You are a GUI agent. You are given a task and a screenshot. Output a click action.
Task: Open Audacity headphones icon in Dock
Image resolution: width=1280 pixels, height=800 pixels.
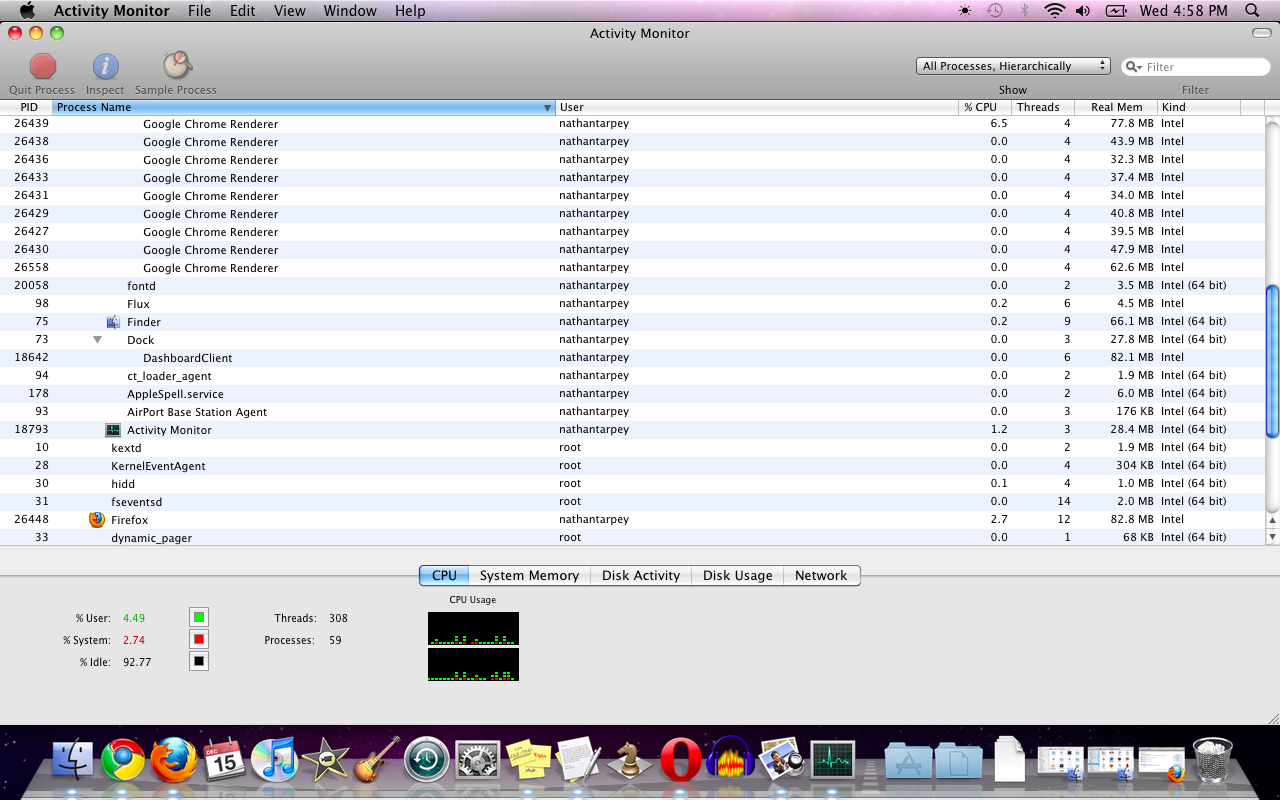pos(731,759)
